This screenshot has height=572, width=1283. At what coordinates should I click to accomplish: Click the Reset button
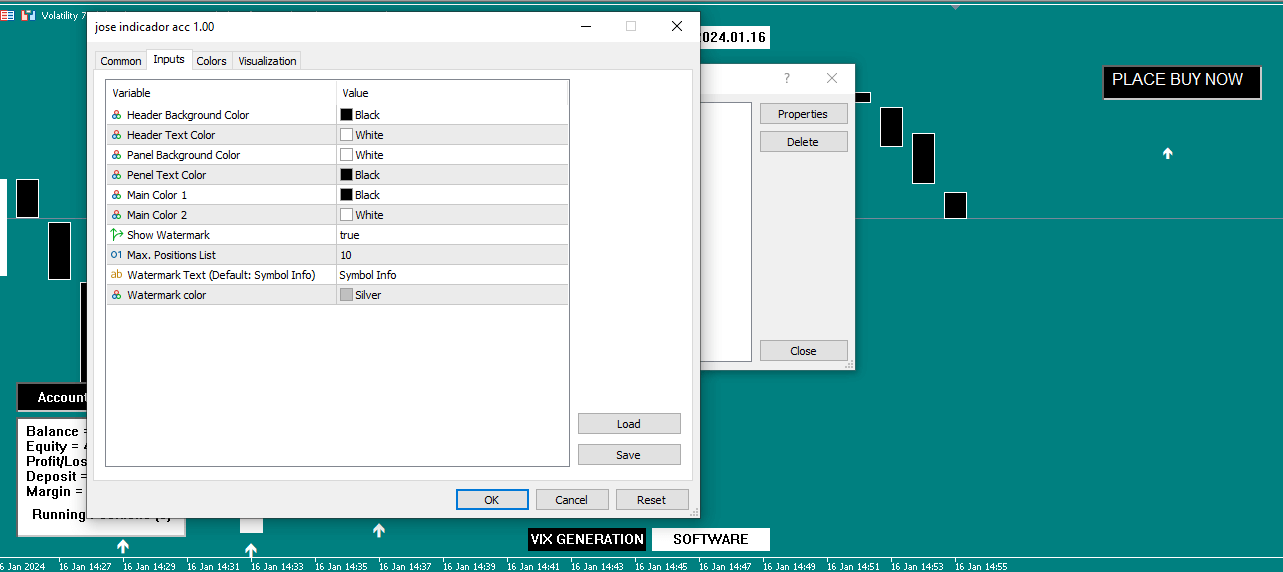coord(651,500)
